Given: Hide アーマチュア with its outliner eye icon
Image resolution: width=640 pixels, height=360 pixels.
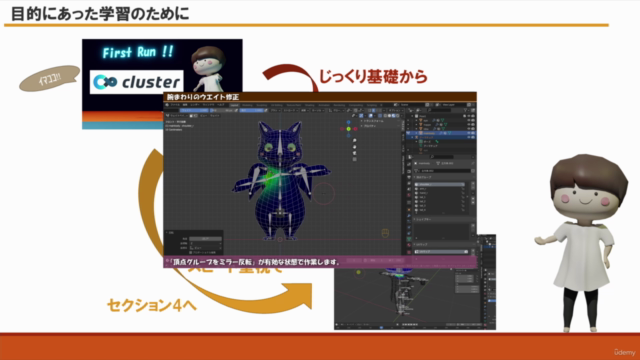Looking at the screenshot, I should pyautogui.click(x=469, y=137).
